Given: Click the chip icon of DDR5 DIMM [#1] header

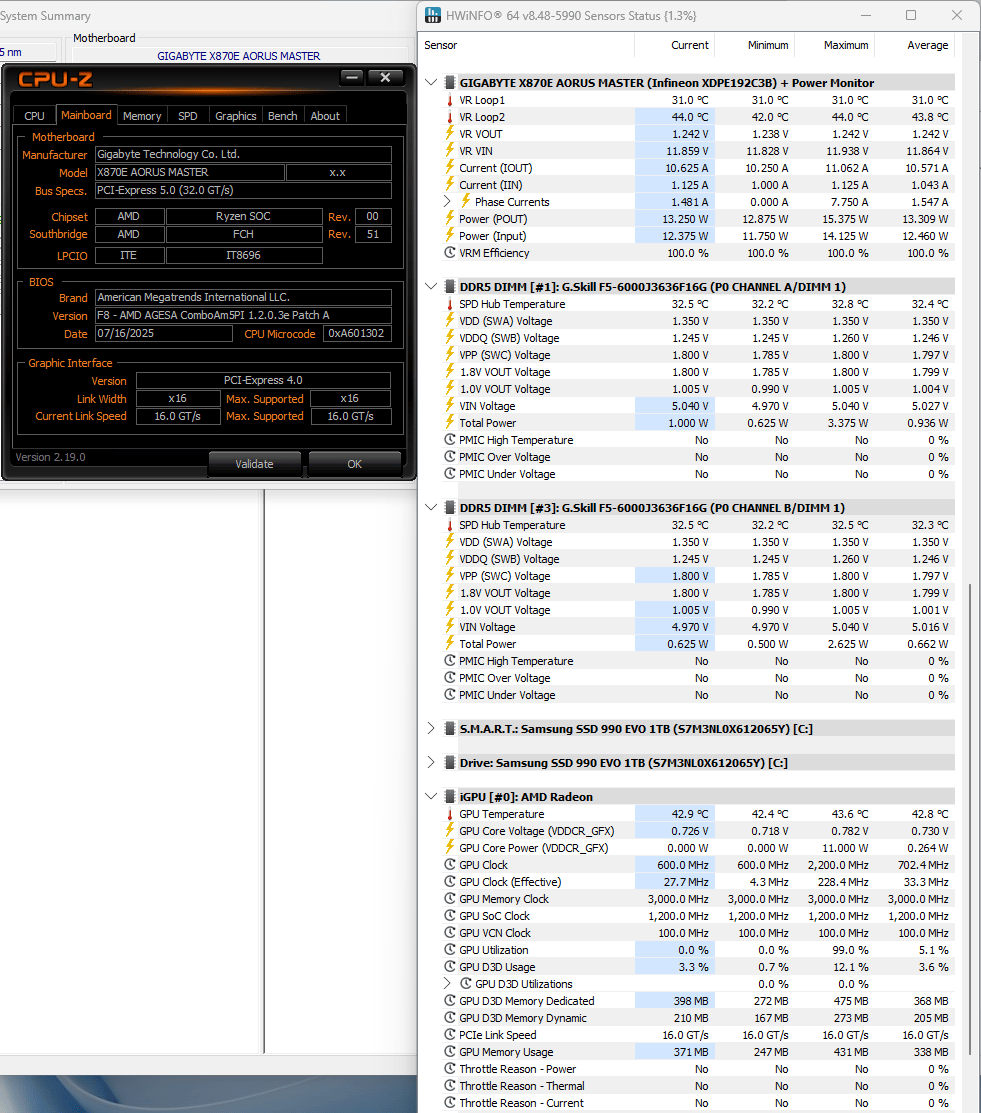Looking at the screenshot, I should [449, 287].
